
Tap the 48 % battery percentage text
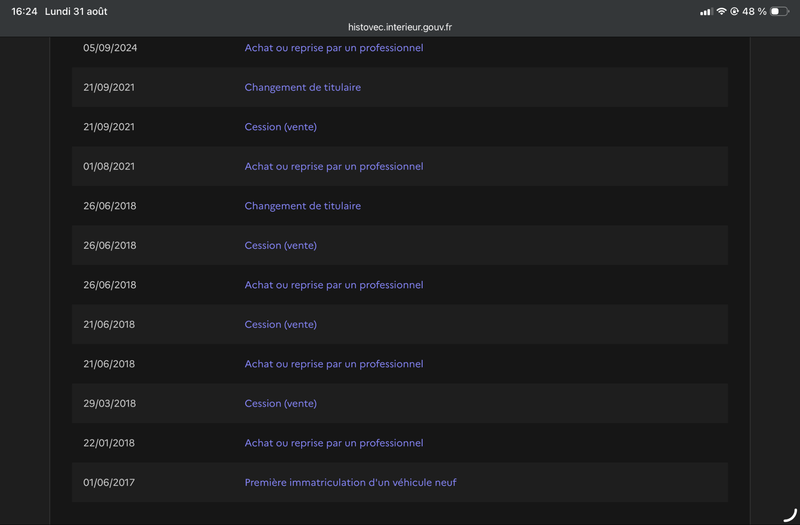pos(754,11)
